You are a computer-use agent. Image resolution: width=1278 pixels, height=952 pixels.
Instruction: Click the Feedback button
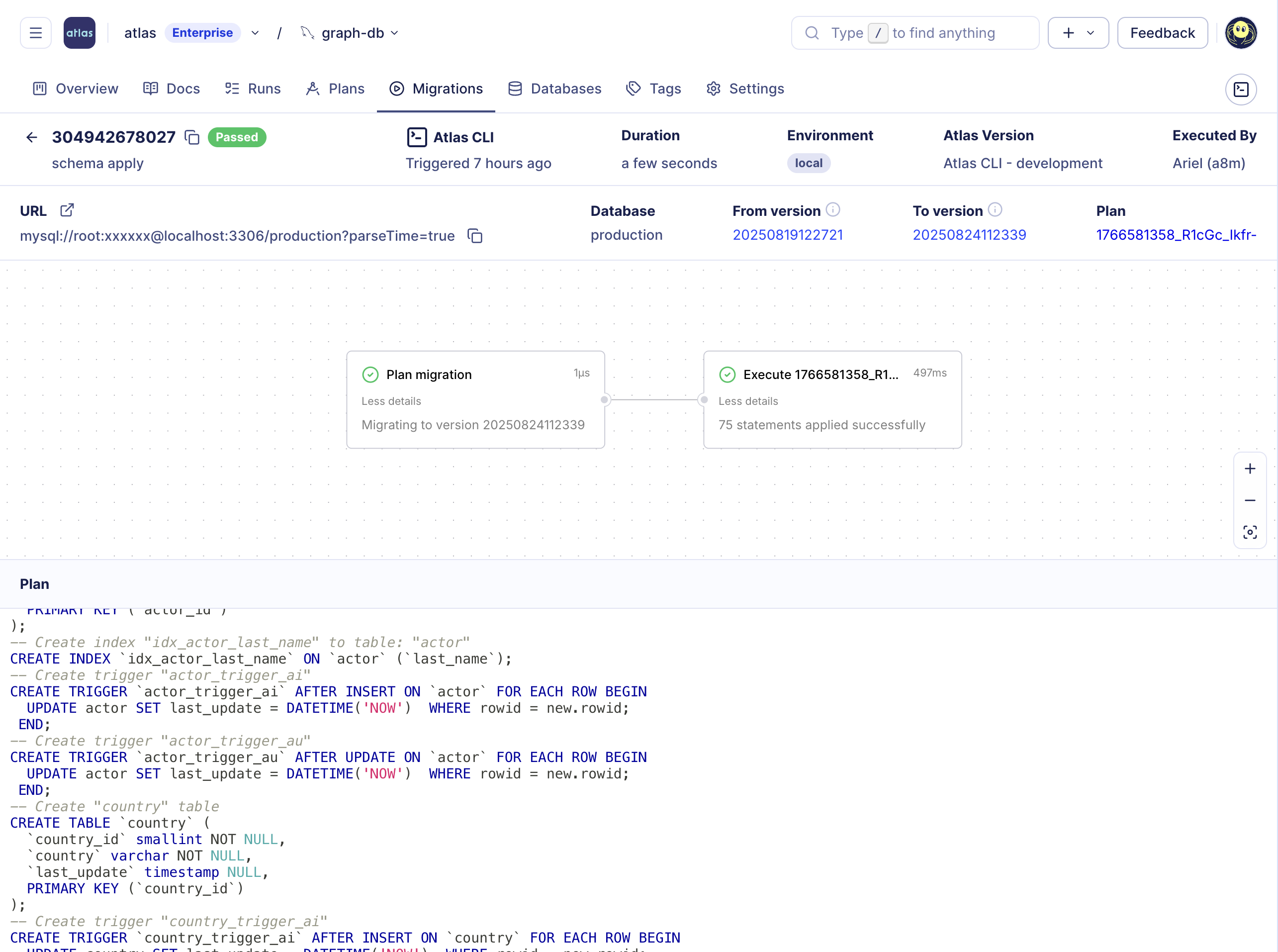tap(1162, 33)
